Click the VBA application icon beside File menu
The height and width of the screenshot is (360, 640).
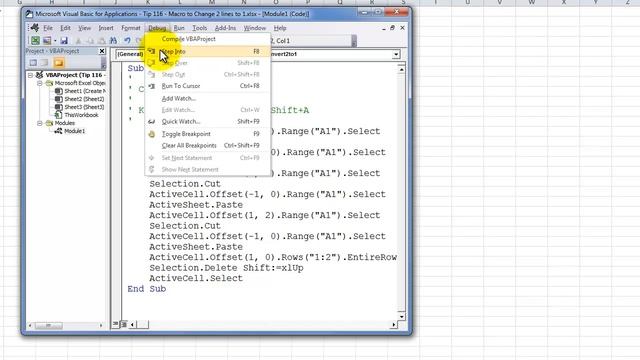(x=35, y=28)
